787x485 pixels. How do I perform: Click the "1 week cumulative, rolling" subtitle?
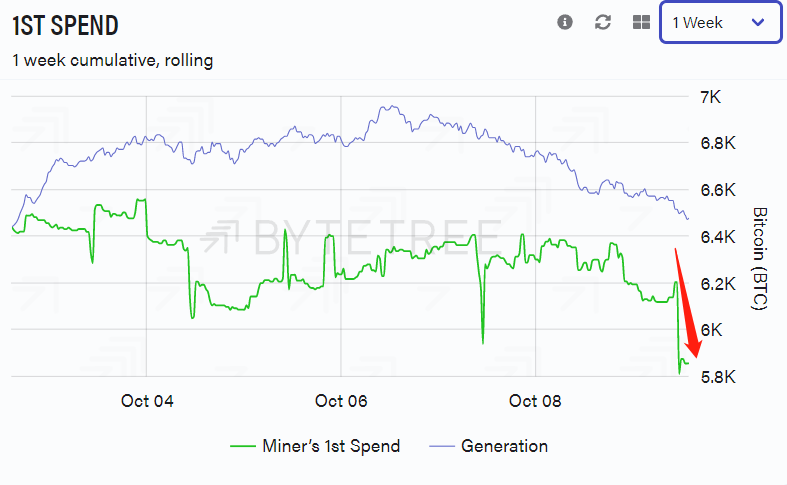(x=112, y=61)
